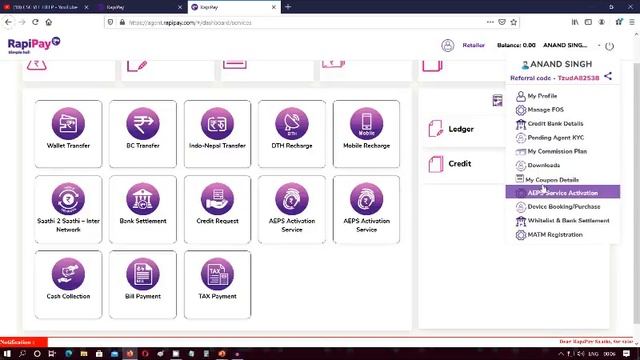
Task: Open the Credit Request service
Action: point(217,209)
